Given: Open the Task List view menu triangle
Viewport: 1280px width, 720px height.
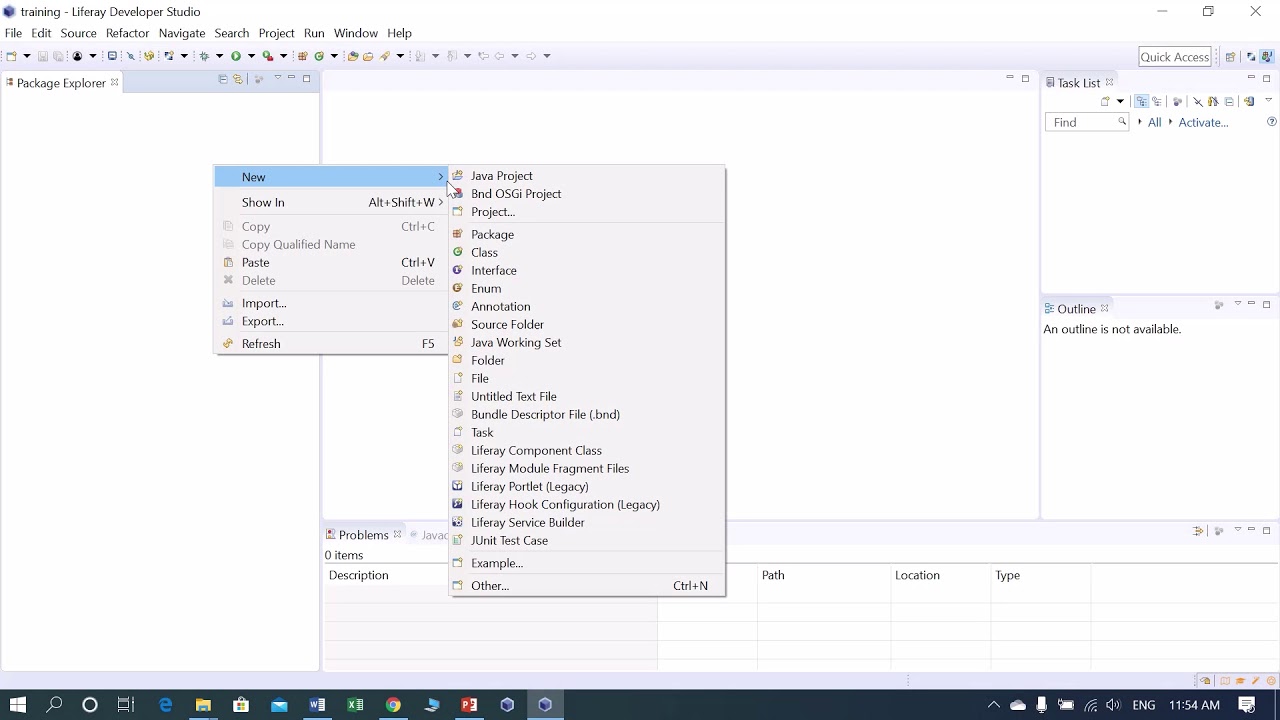Looking at the screenshot, I should coord(1268,100).
